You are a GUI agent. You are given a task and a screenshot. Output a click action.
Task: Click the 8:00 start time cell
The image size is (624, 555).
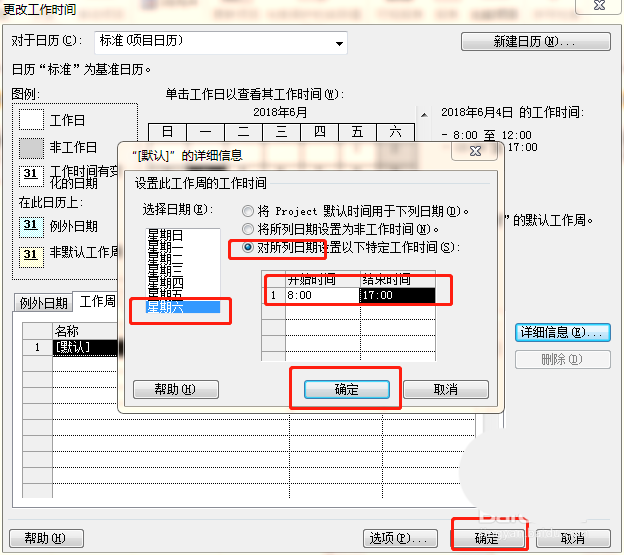(322, 296)
